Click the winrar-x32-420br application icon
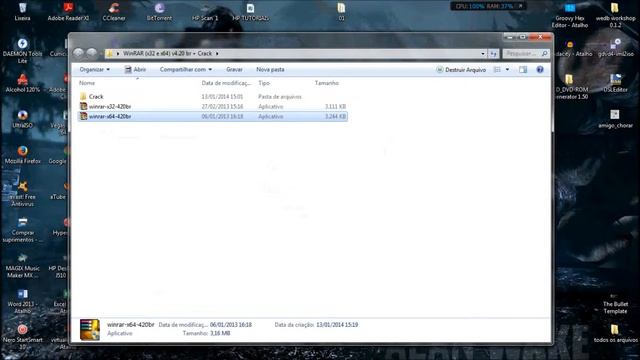The height and width of the screenshot is (360, 640). (83, 106)
